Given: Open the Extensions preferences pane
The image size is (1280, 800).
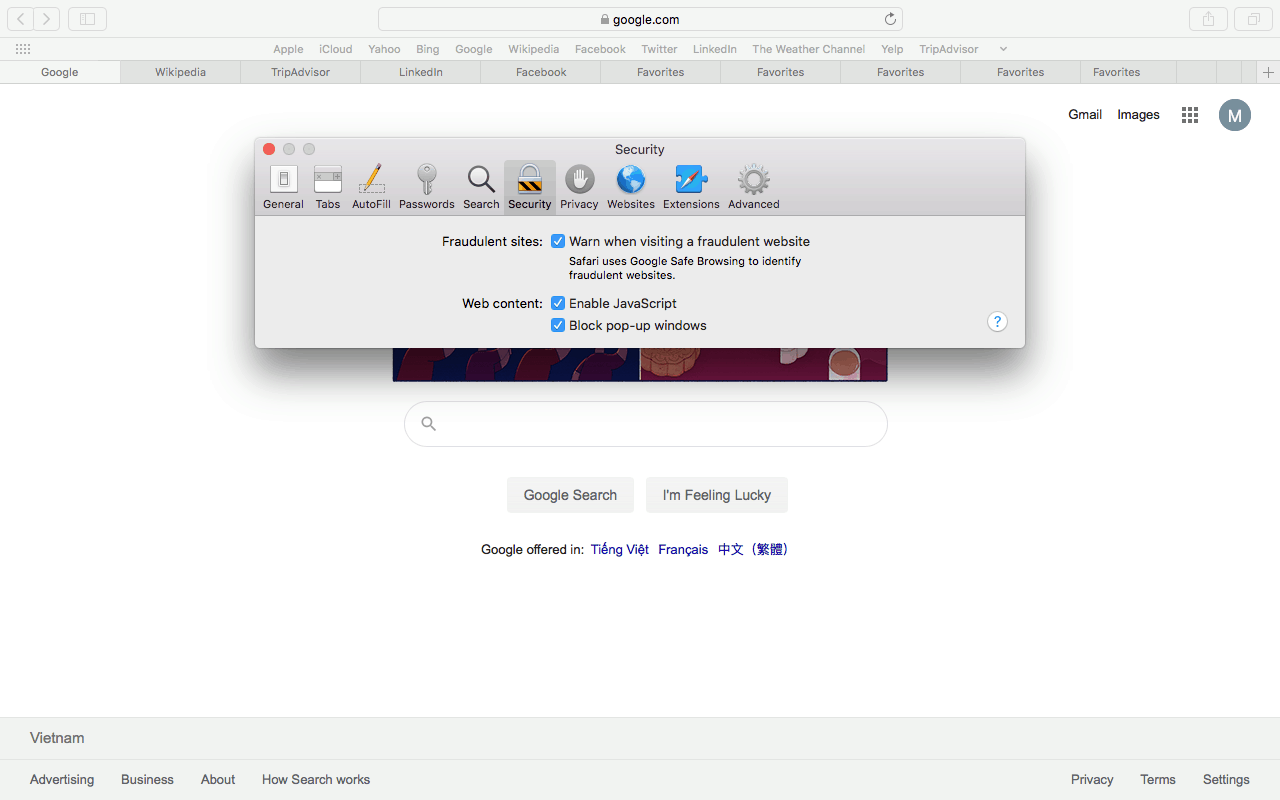Looking at the screenshot, I should 691,187.
